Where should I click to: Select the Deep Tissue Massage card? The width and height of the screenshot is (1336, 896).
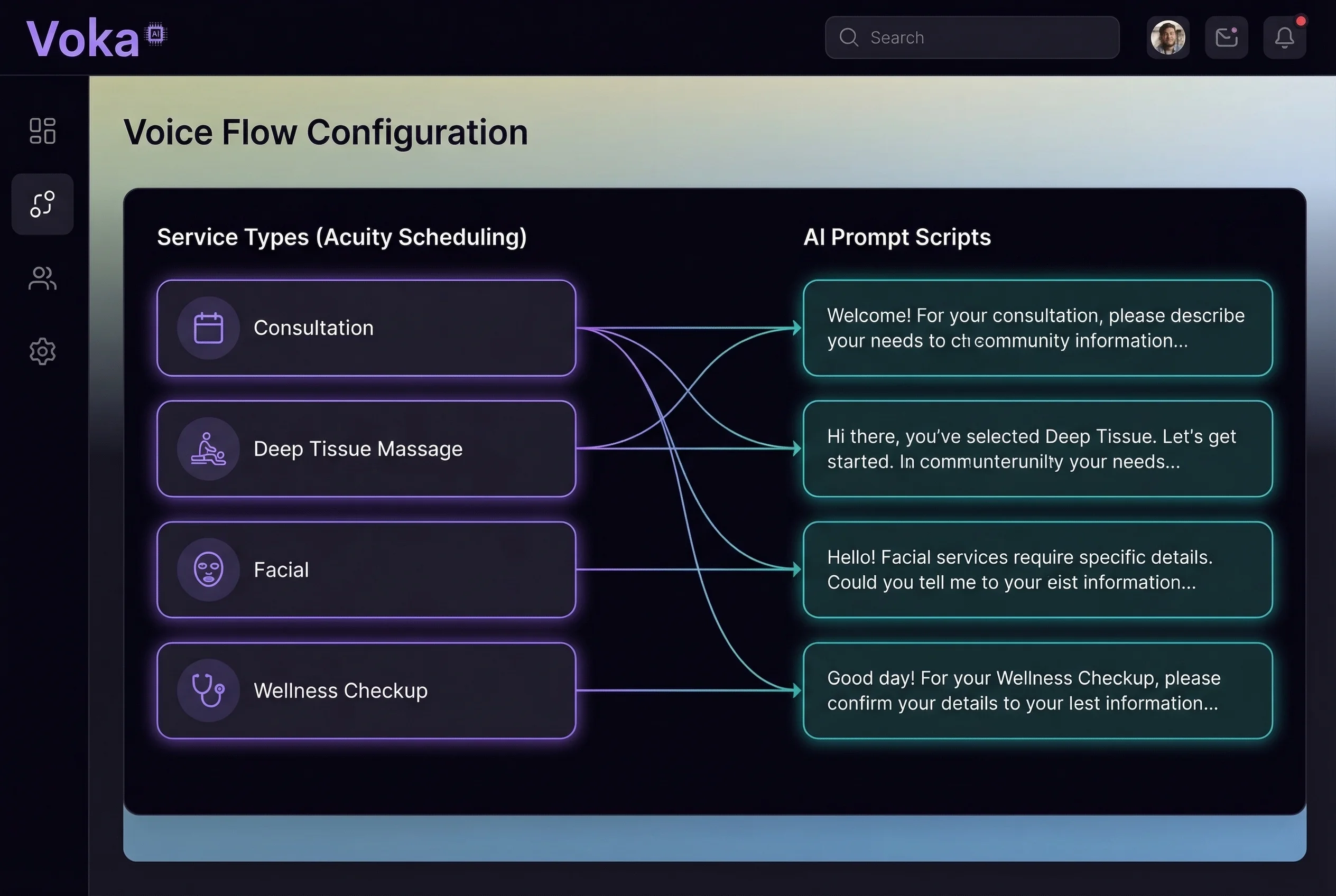tap(366, 449)
